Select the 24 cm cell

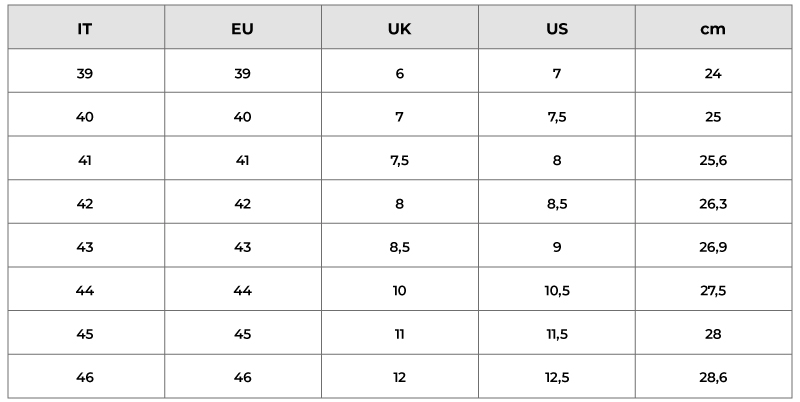tap(713, 71)
